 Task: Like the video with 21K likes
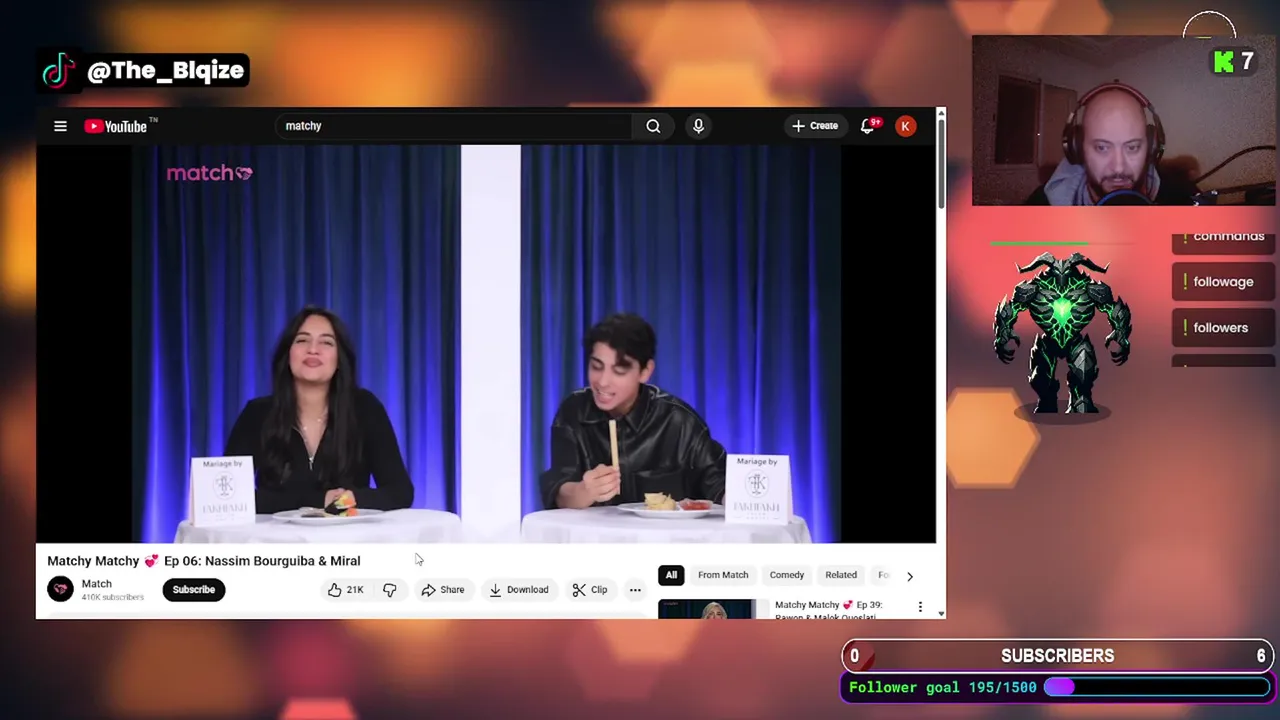pyautogui.click(x=345, y=590)
